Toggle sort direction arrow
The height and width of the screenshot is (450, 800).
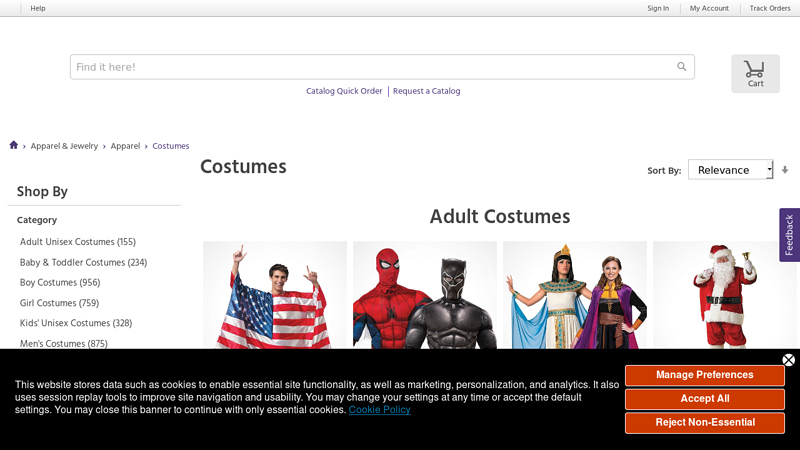tap(785, 170)
